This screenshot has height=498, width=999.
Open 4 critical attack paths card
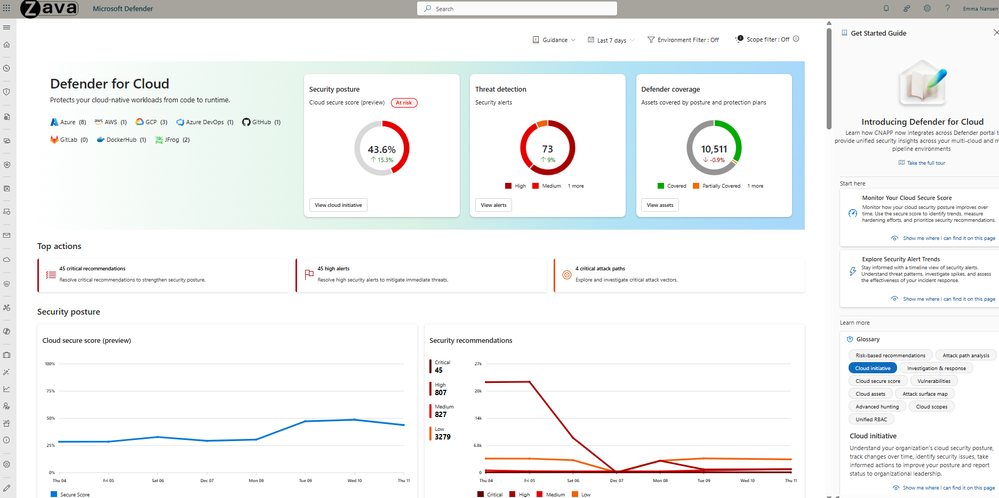[x=679, y=275]
